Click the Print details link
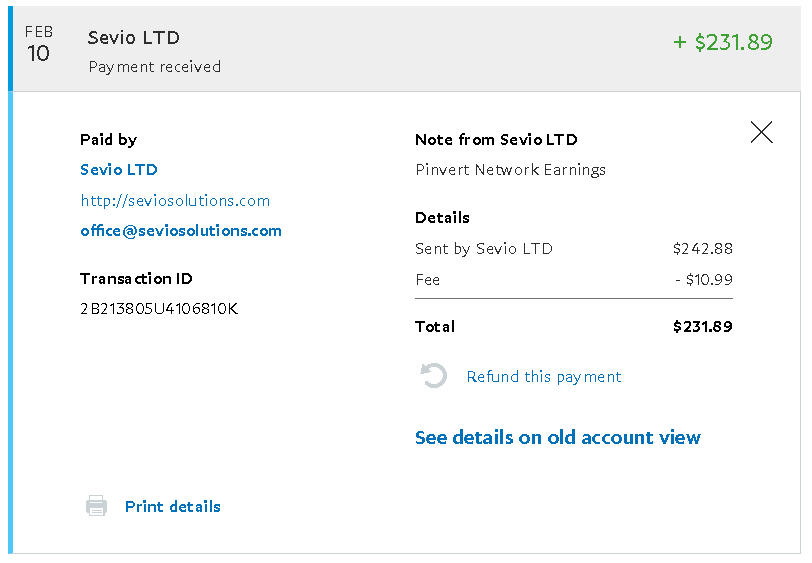The image size is (812, 563). 173,506
